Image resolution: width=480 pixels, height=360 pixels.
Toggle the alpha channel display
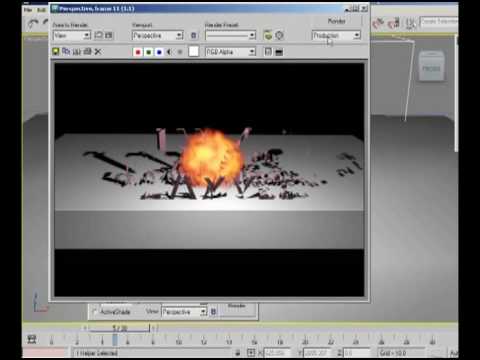[x=170, y=52]
